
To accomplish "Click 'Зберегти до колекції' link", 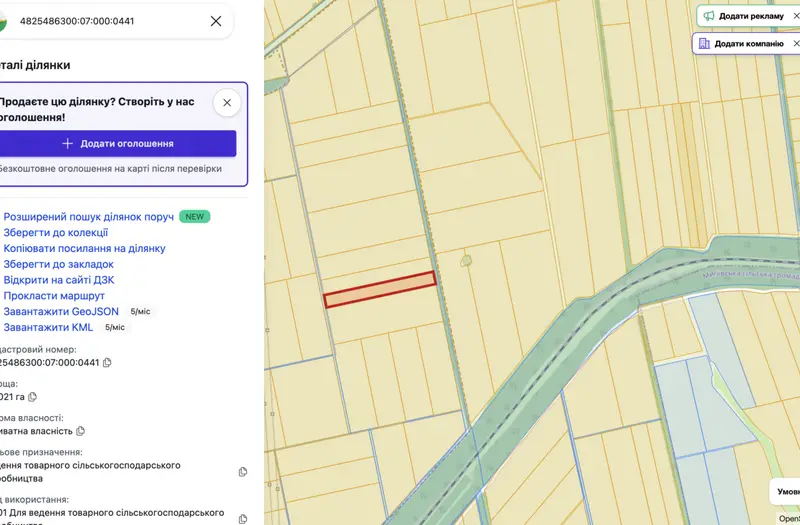I will pos(56,233).
